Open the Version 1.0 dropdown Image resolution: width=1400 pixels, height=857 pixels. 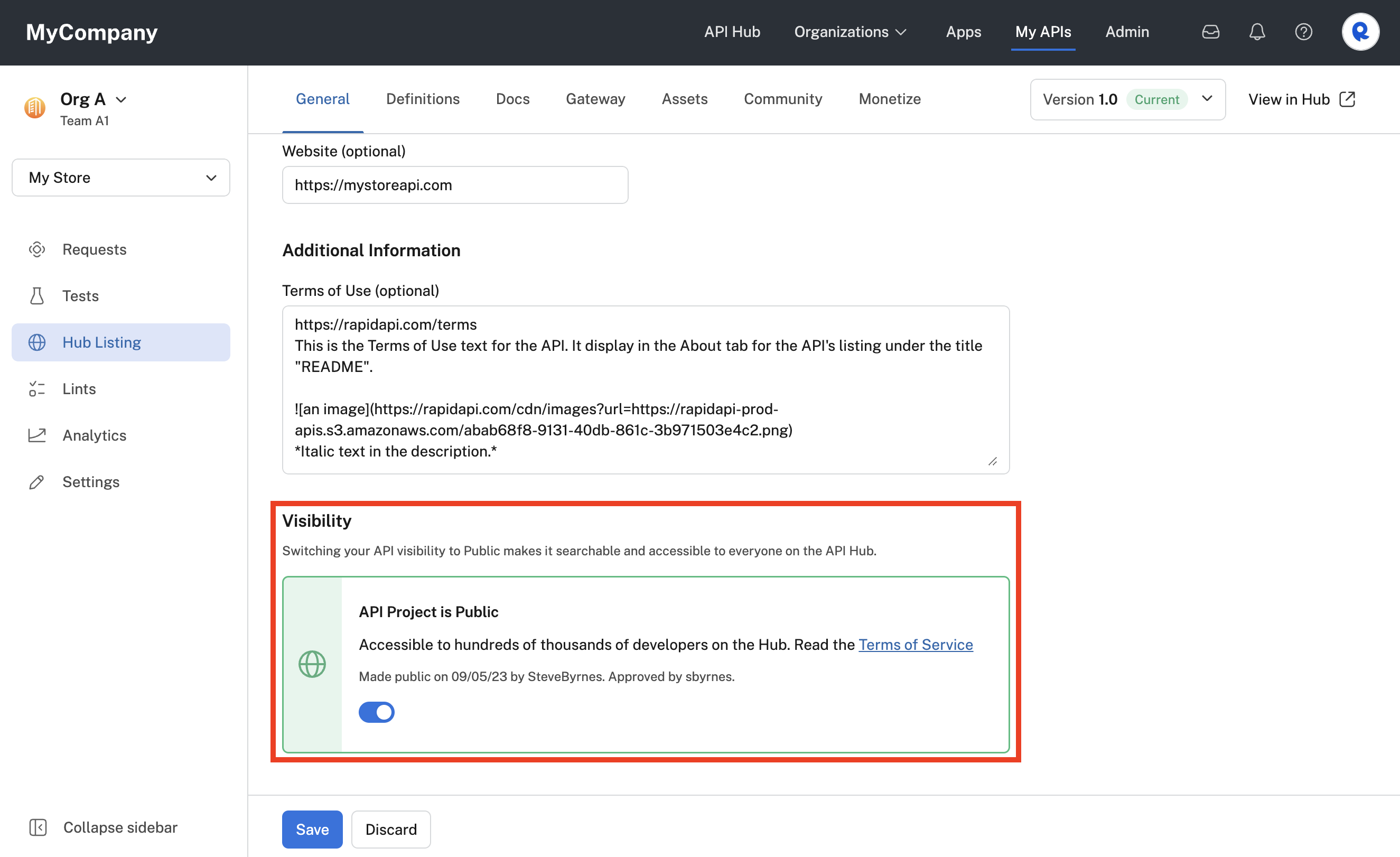click(x=1128, y=99)
